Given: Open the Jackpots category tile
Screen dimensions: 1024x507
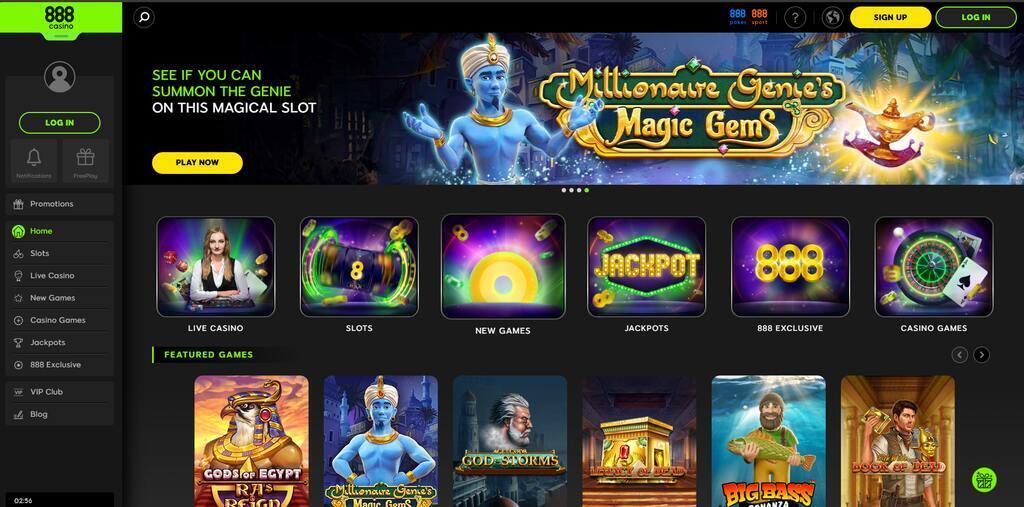Looking at the screenshot, I should (647, 274).
